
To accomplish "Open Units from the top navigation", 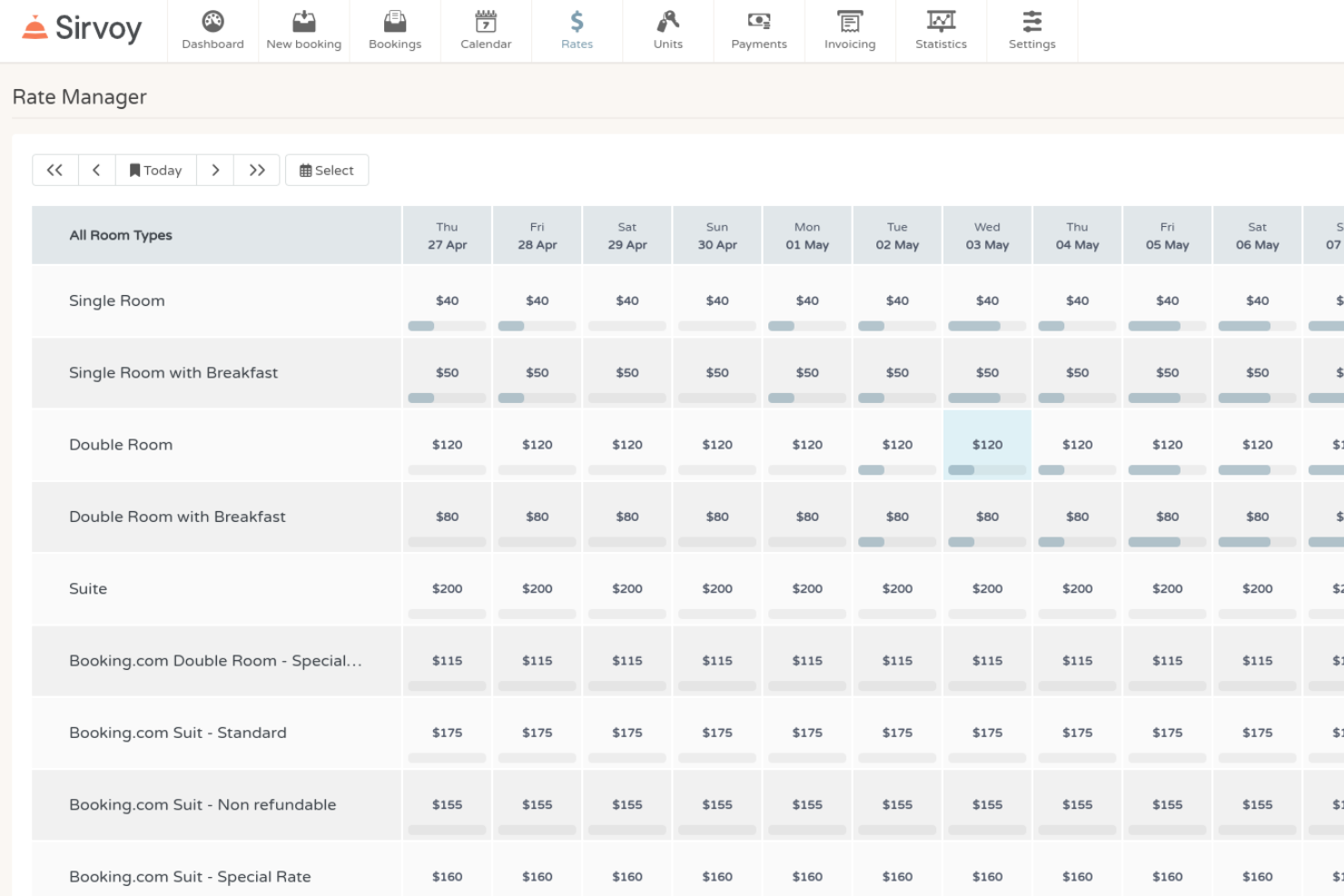I will pyautogui.click(x=667, y=22).
